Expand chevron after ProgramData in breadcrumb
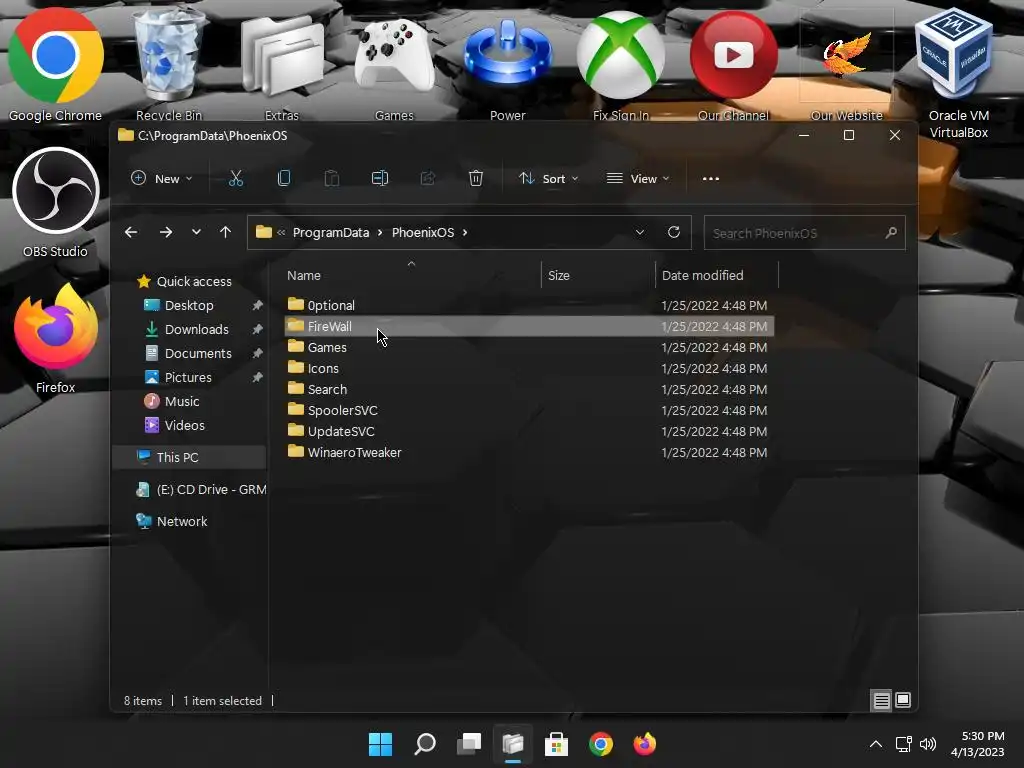 (x=380, y=232)
